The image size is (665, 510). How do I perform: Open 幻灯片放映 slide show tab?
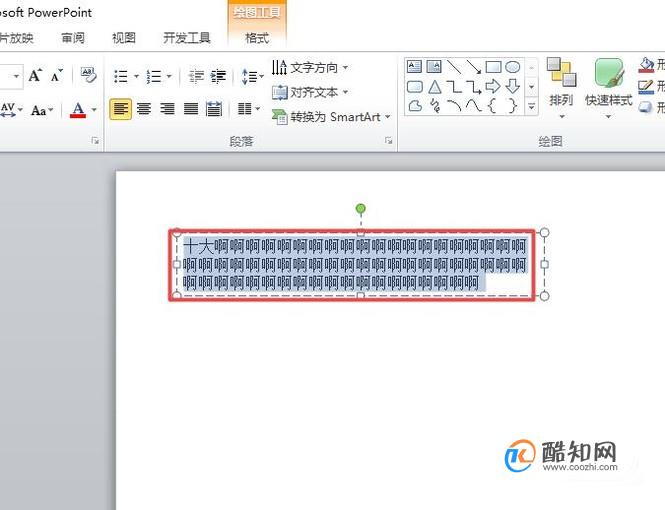(16, 38)
